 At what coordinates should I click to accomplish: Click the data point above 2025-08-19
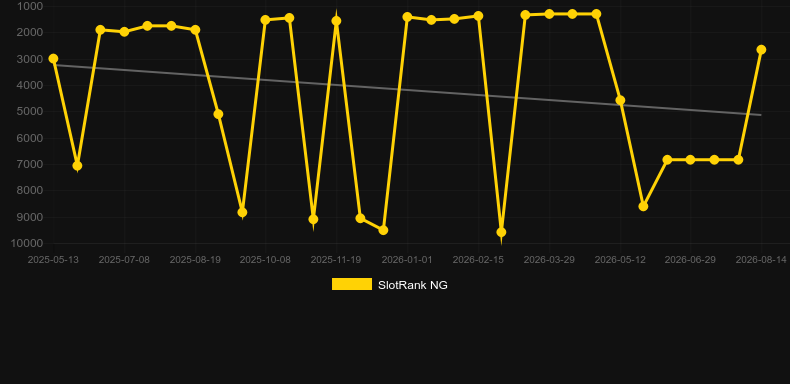195,30
